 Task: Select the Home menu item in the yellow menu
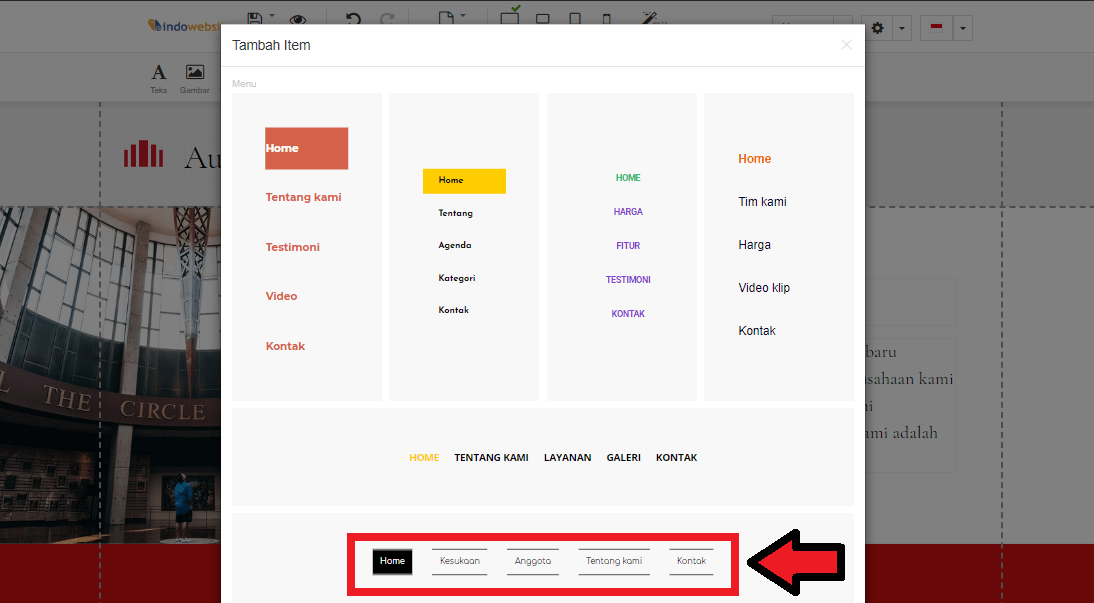coord(464,181)
